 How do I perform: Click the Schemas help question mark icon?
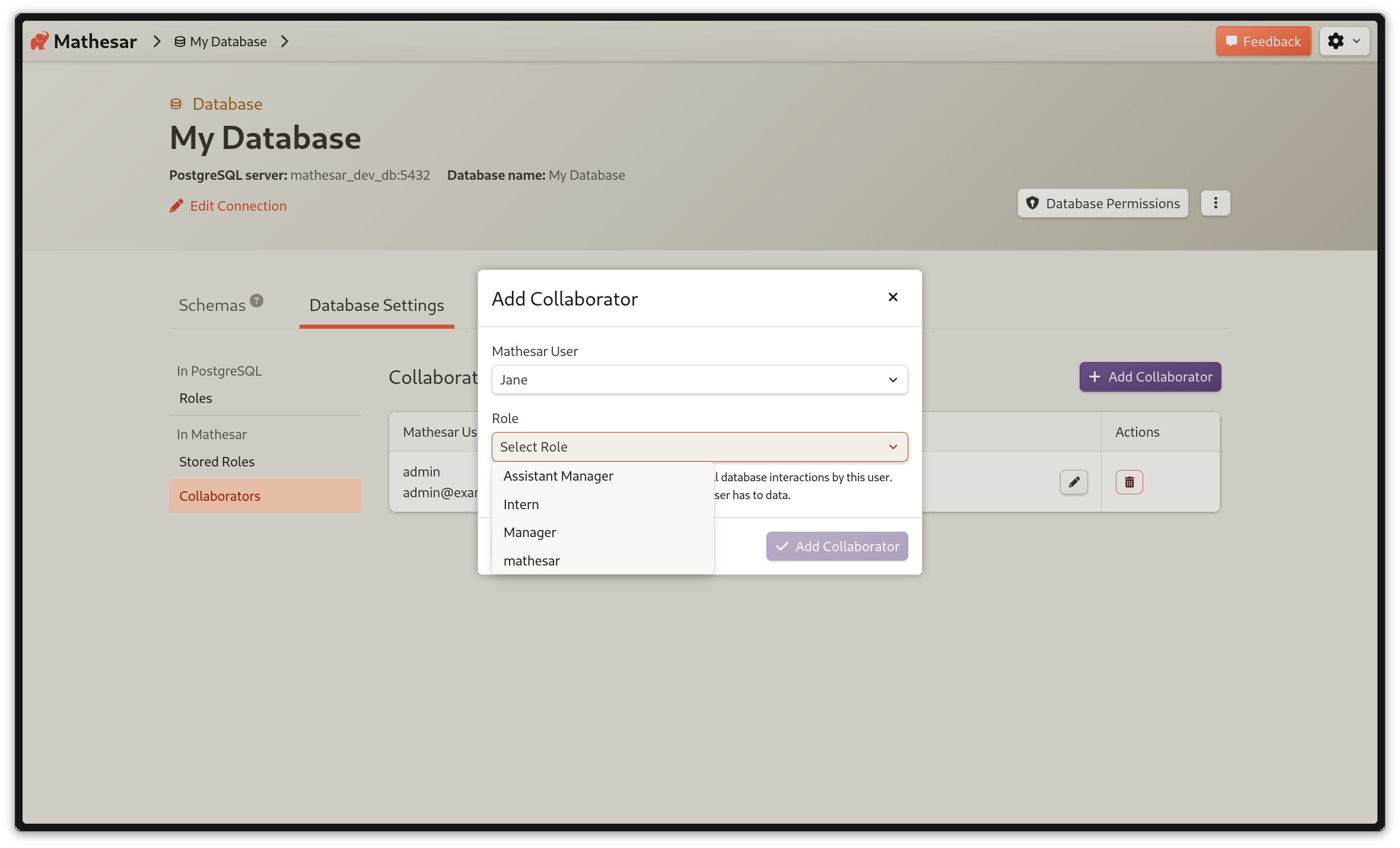[x=256, y=300]
